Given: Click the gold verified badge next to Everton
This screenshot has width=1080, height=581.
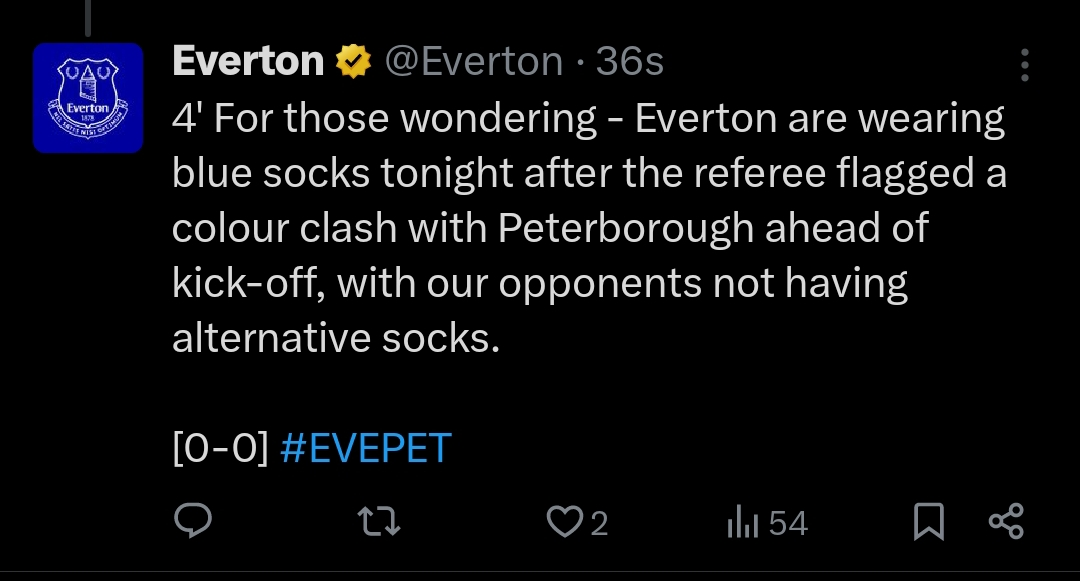Looking at the screenshot, I should (x=353, y=61).
